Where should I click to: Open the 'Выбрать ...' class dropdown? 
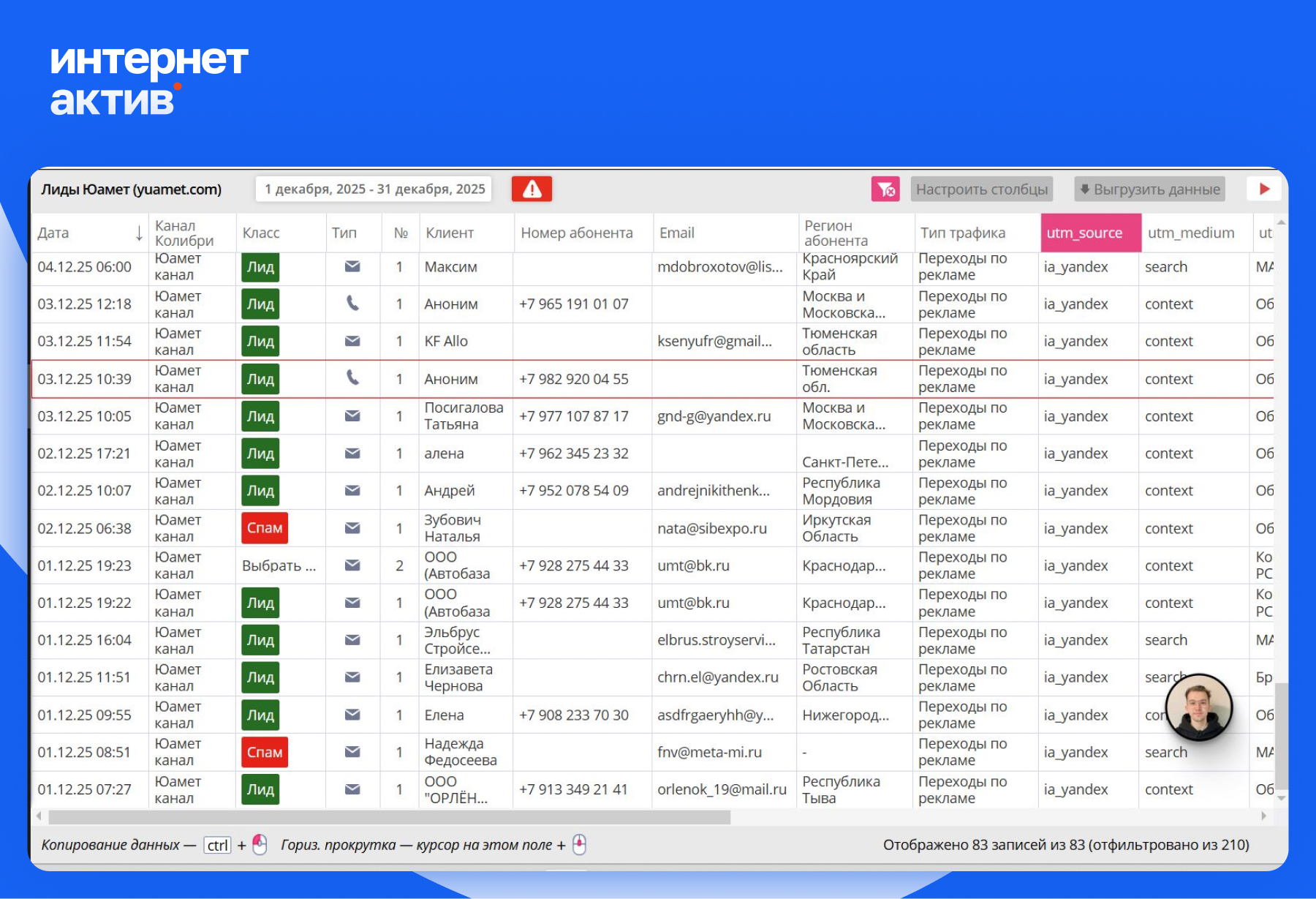click(279, 565)
